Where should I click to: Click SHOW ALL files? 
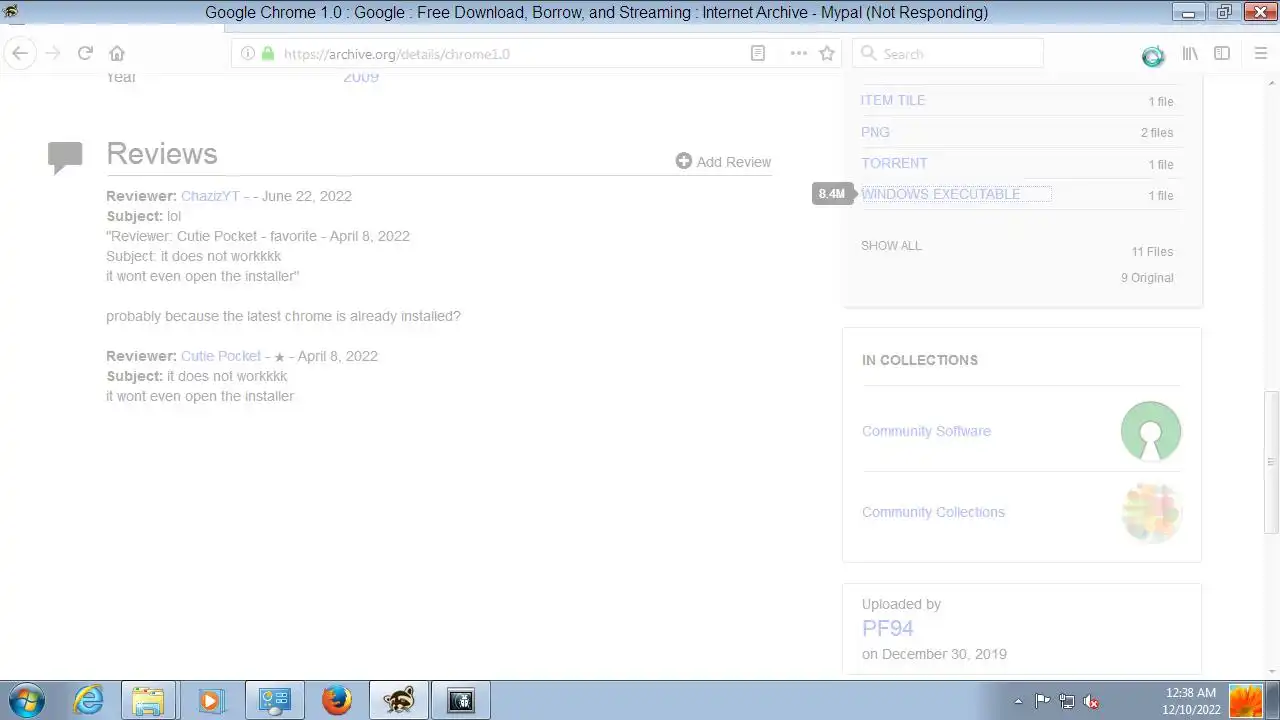pyautogui.click(x=891, y=246)
